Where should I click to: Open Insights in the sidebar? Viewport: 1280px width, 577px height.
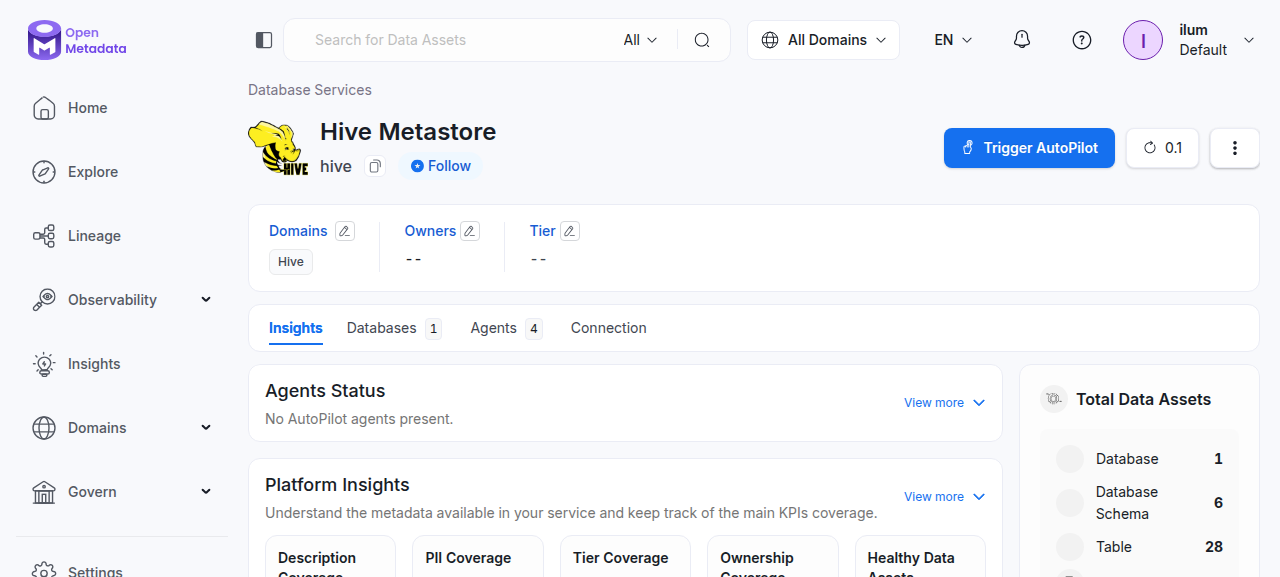[94, 364]
